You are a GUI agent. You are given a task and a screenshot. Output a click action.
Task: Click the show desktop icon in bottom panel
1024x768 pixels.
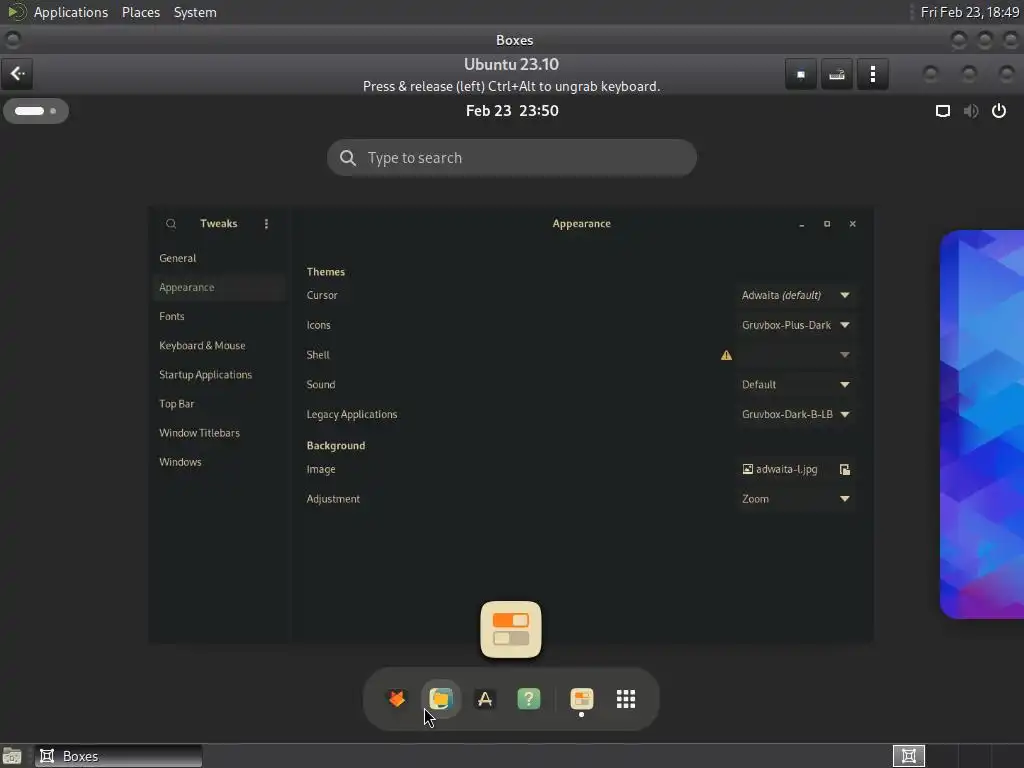tap(12, 756)
